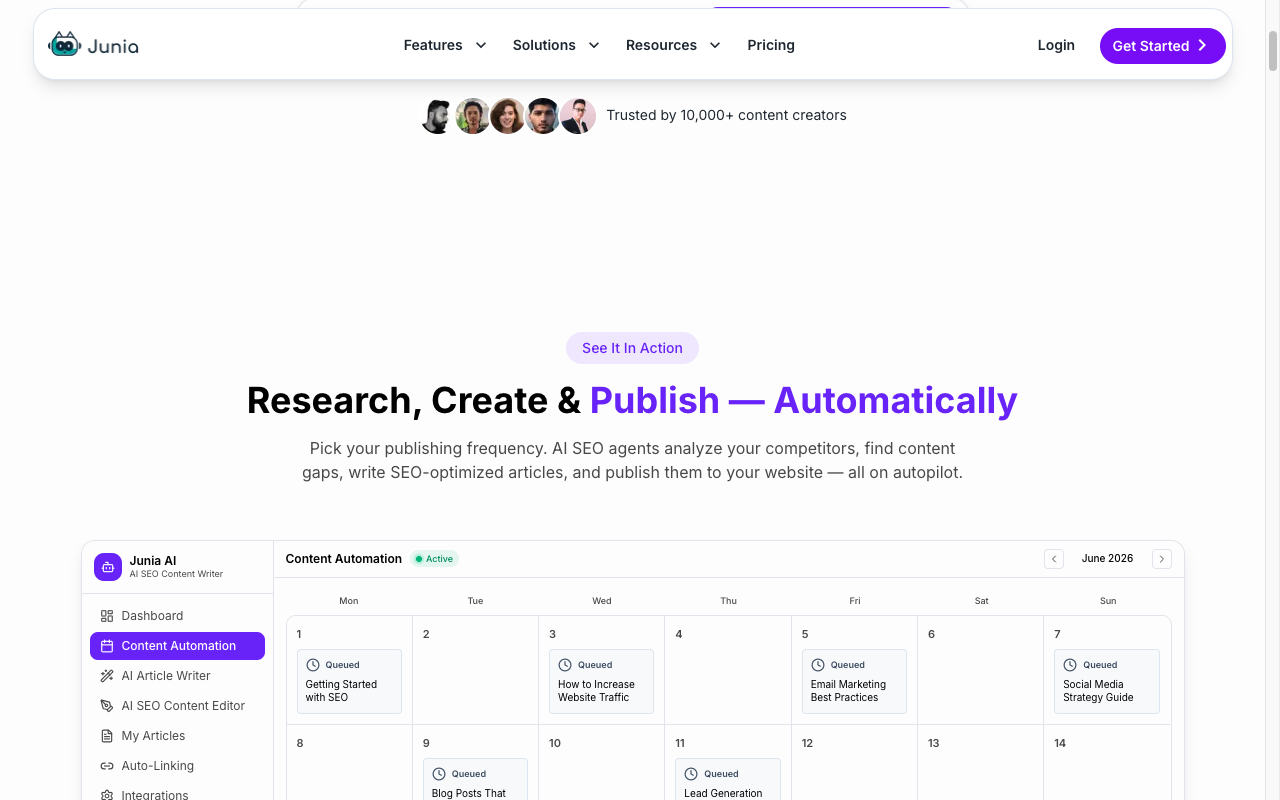Image resolution: width=1280 pixels, height=800 pixels.
Task: Go to next month with right arrow
Action: coord(1161,559)
